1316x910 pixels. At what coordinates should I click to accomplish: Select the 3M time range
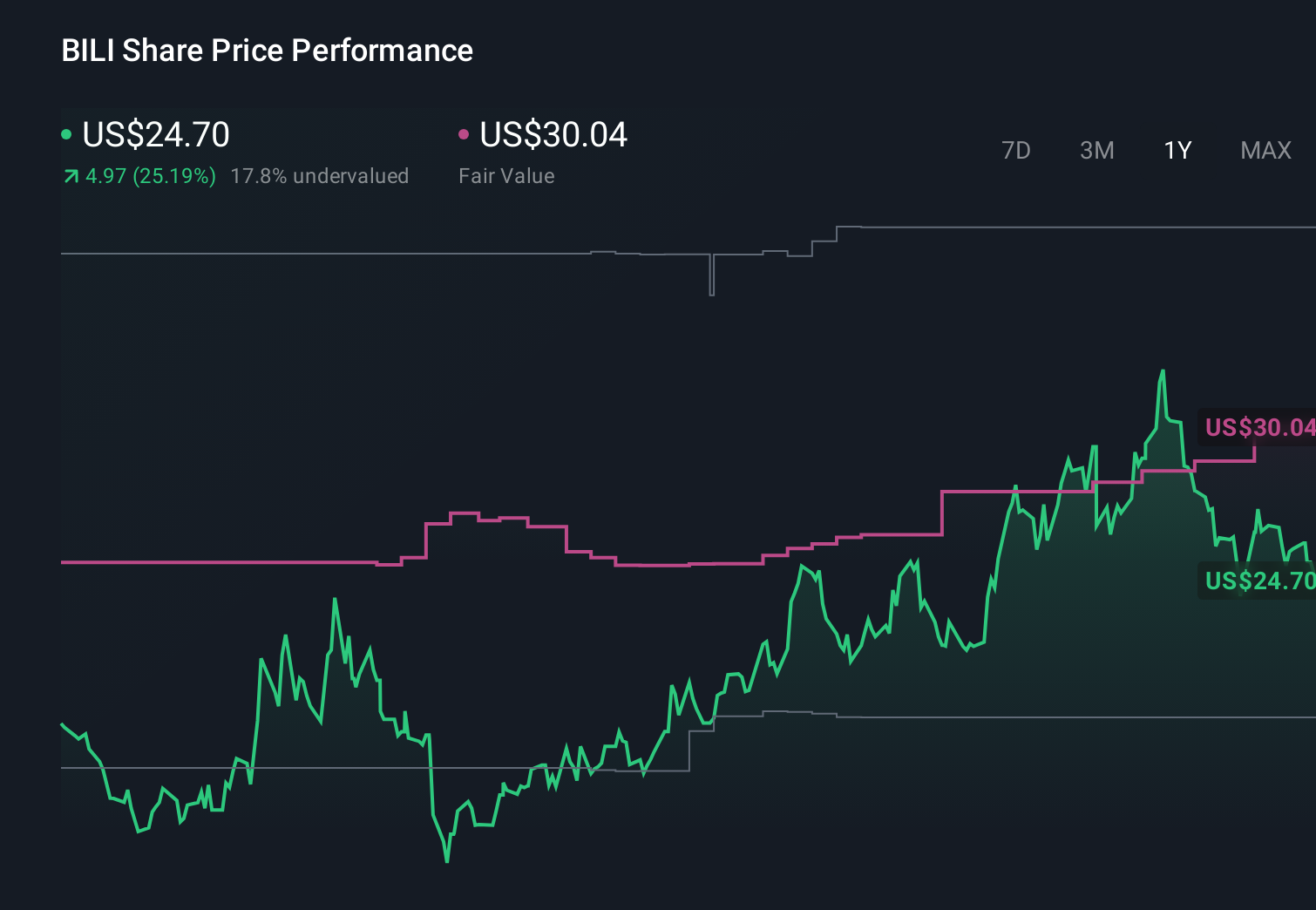[1096, 150]
